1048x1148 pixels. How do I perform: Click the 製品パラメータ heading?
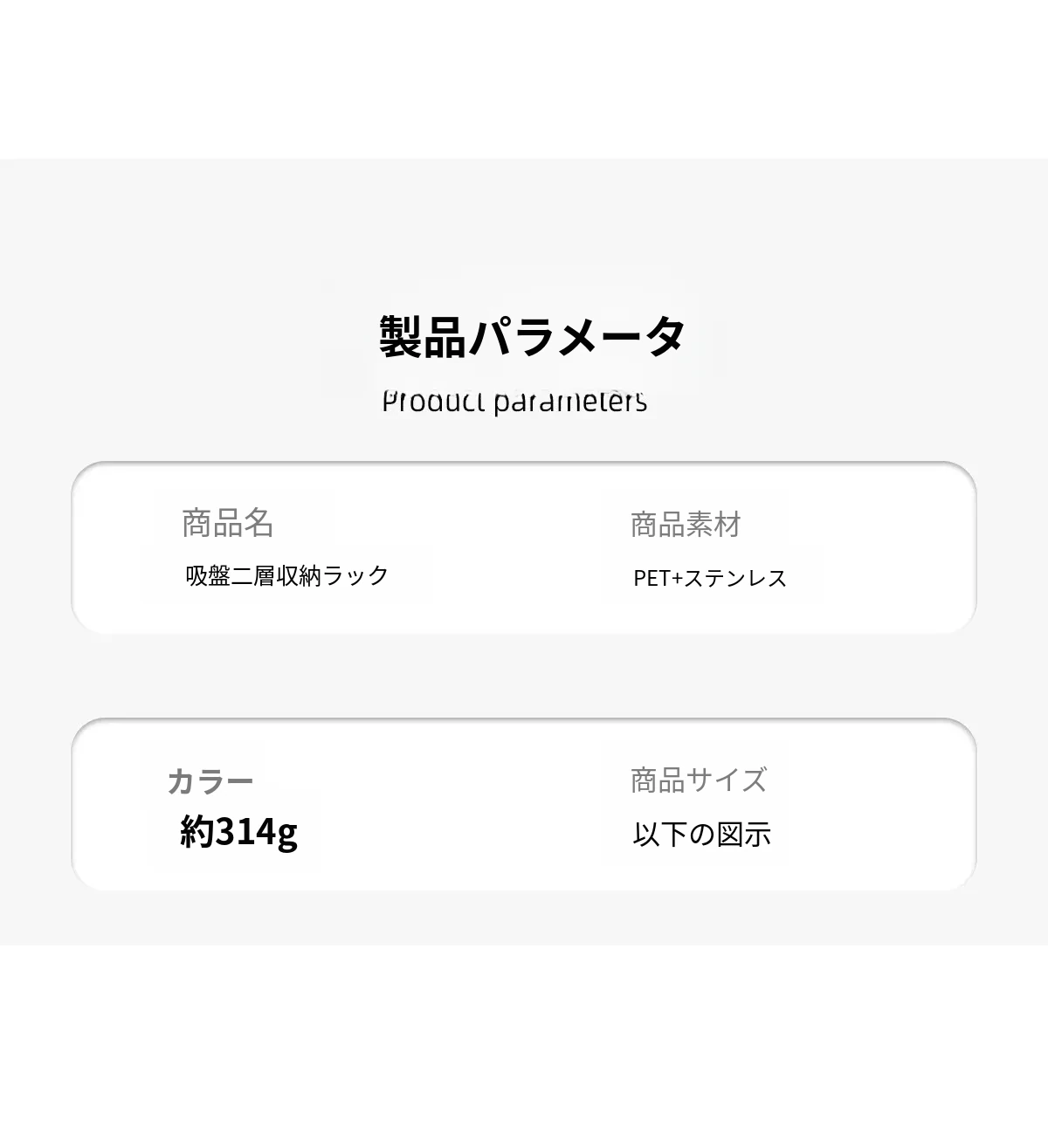(532, 337)
